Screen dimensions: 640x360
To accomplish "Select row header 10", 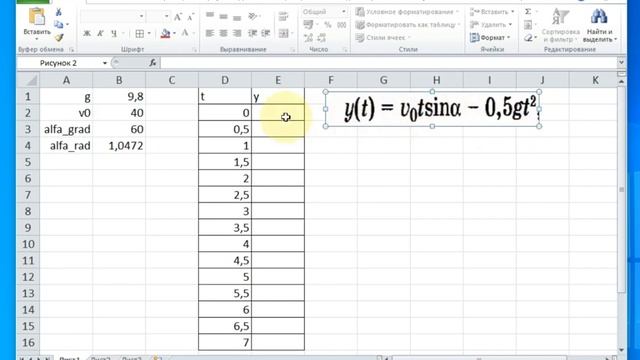I will tap(28, 244).
